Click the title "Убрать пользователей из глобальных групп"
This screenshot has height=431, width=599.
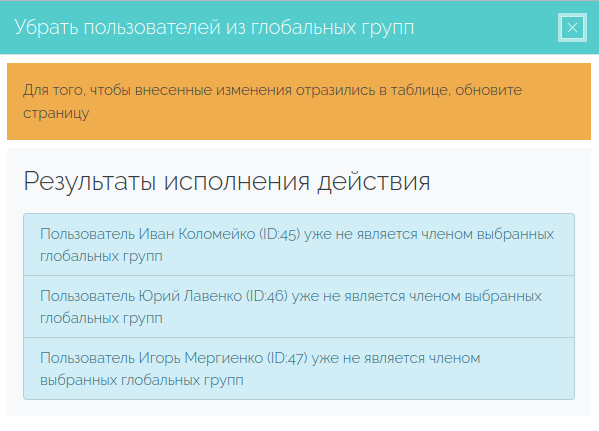[214, 28]
